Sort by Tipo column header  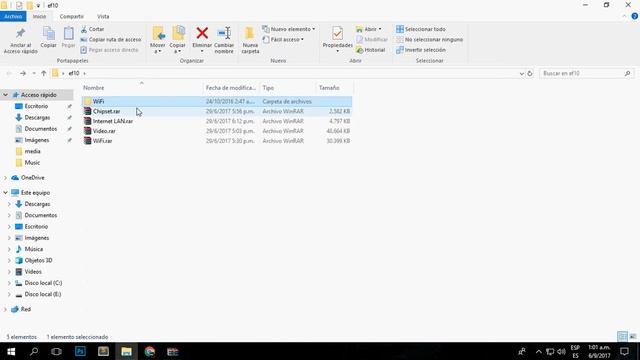click(288, 88)
